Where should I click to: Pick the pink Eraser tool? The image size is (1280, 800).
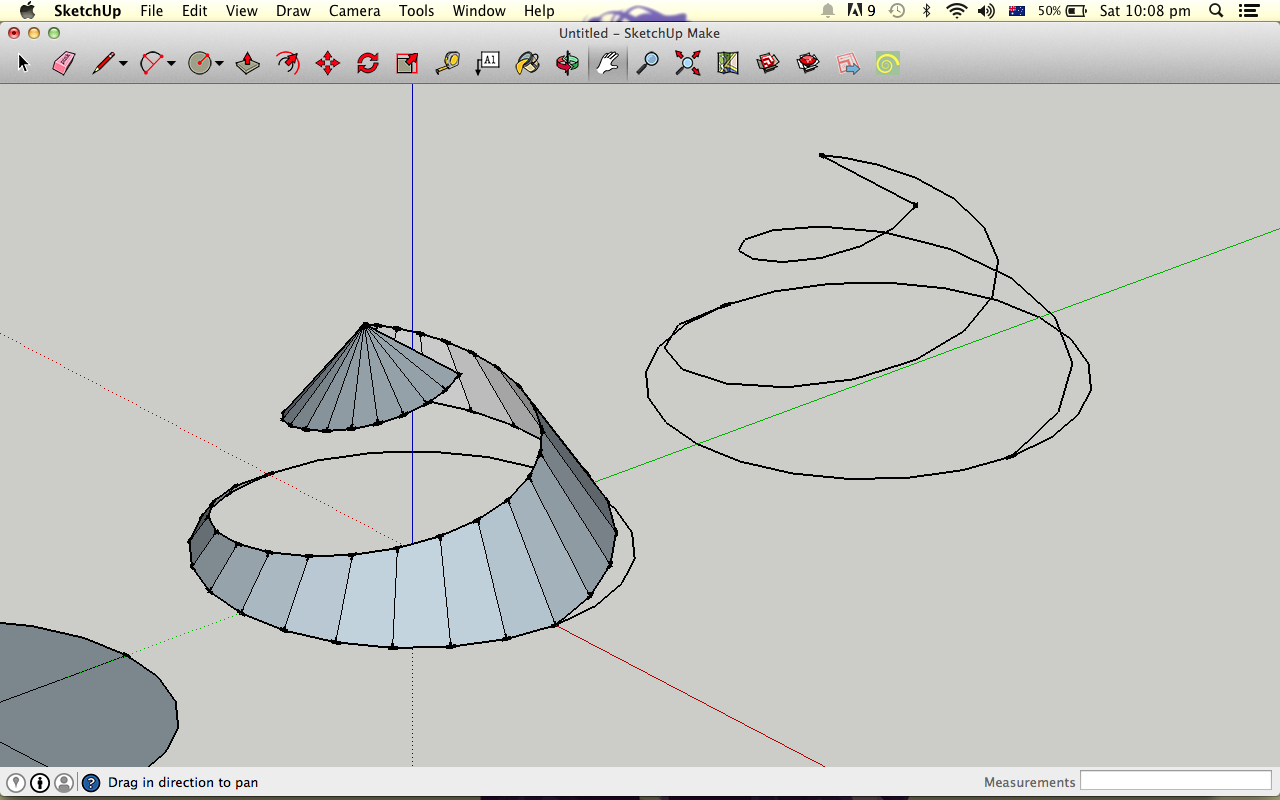64,64
